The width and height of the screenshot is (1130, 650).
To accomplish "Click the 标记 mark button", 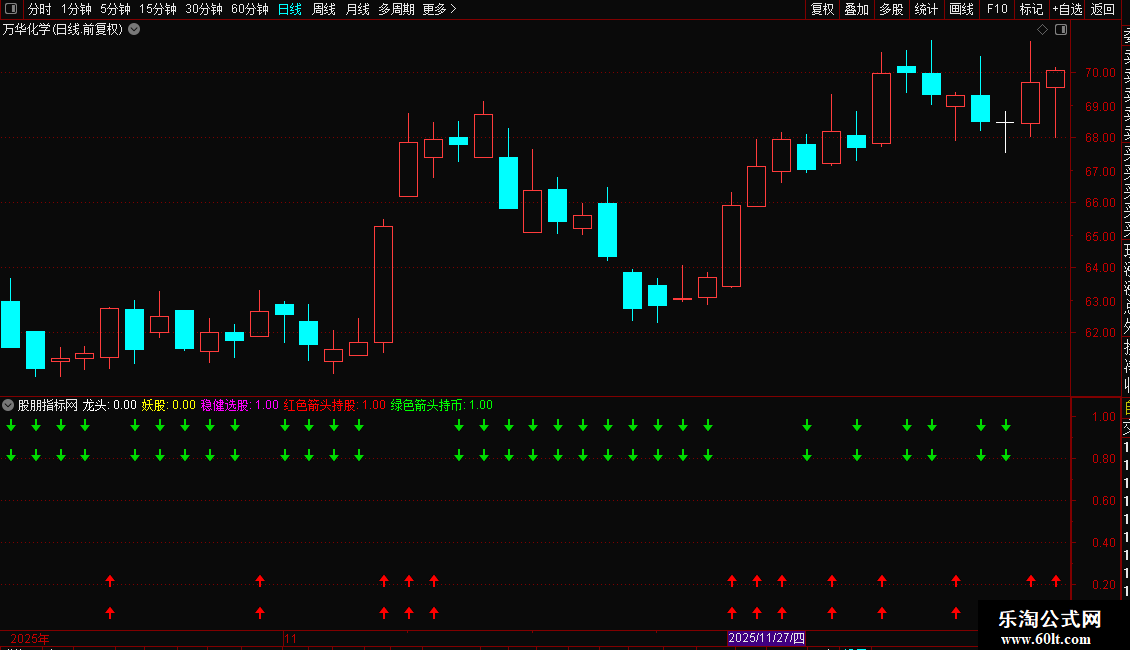I will click(x=1031, y=9).
